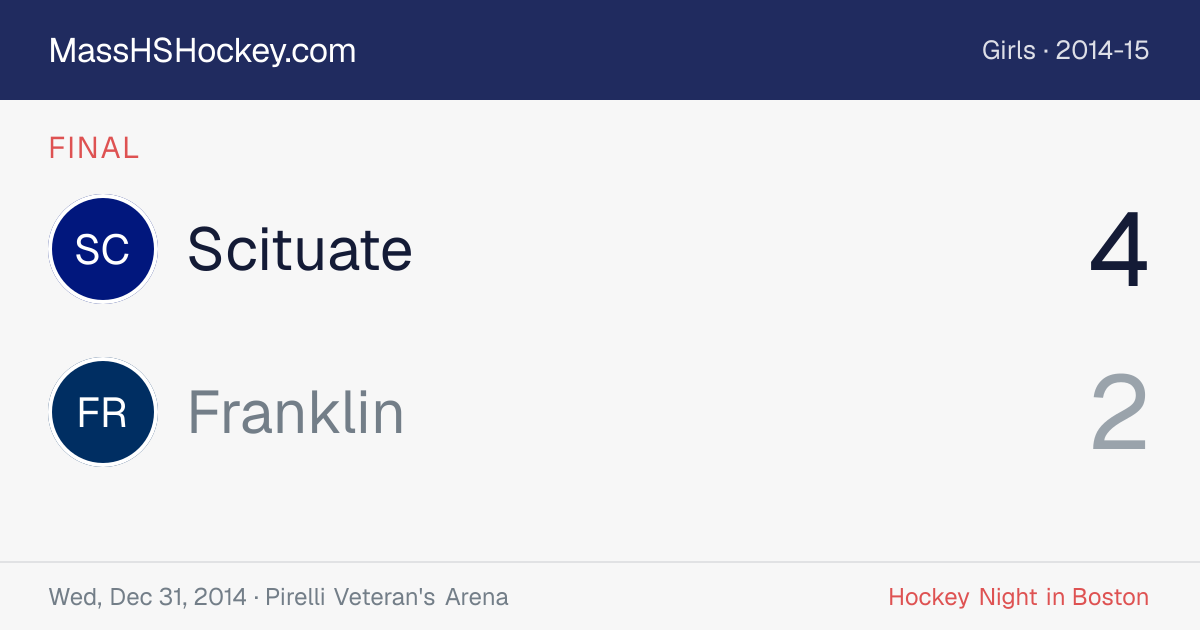Image resolution: width=1200 pixels, height=630 pixels.
Task: Click the Girls · 2014-15 season label
Action: point(1066,51)
